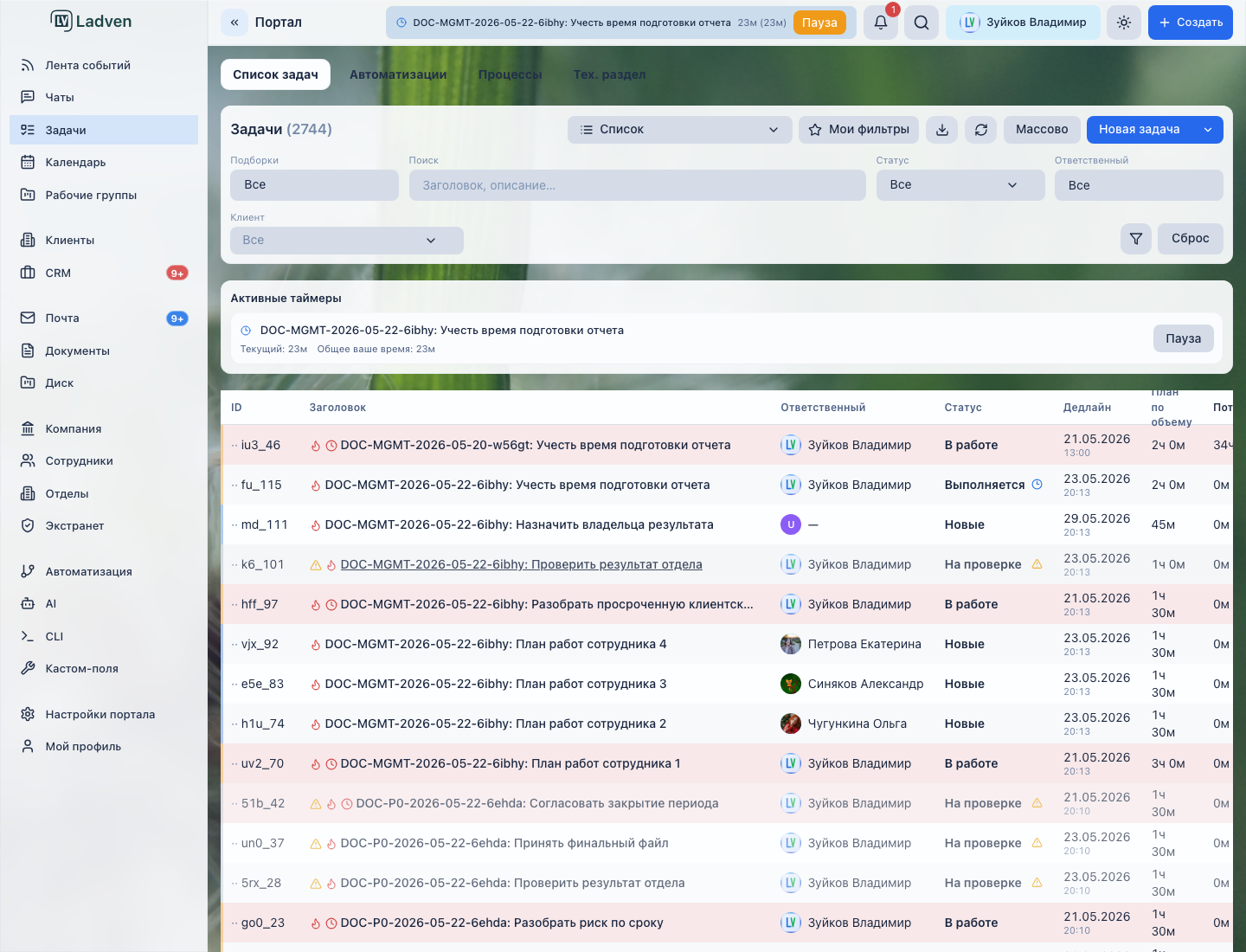
Task: Open Клиенты in sidebar
Action: click(104, 240)
